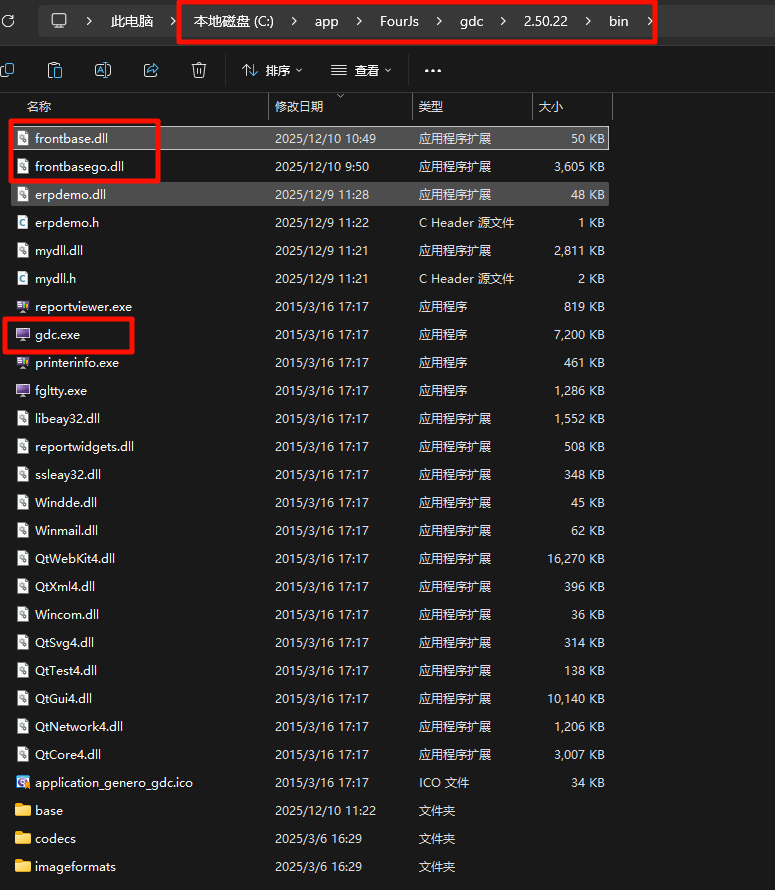This screenshot has height=890, width=775.
Task: Expand chevron after 此电脑 in breadcrumb
Action: click(x=173, y=21)
